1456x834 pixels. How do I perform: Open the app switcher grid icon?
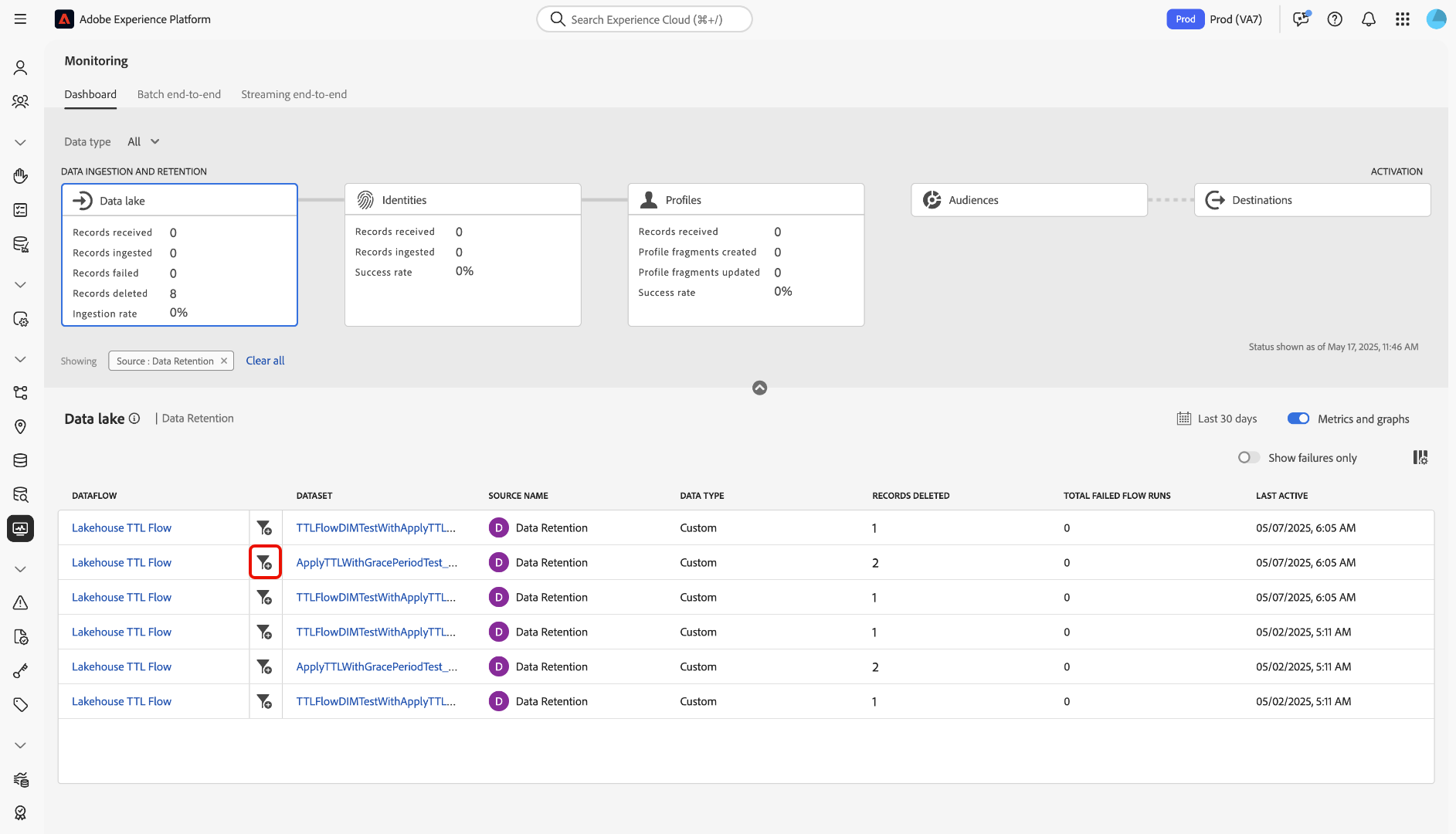pos(1403,19)
